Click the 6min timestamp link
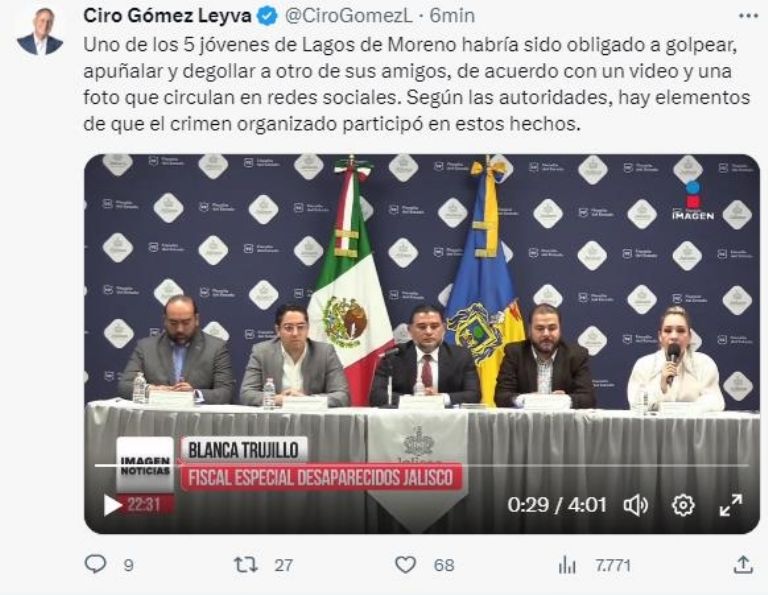 coord(452,16)
